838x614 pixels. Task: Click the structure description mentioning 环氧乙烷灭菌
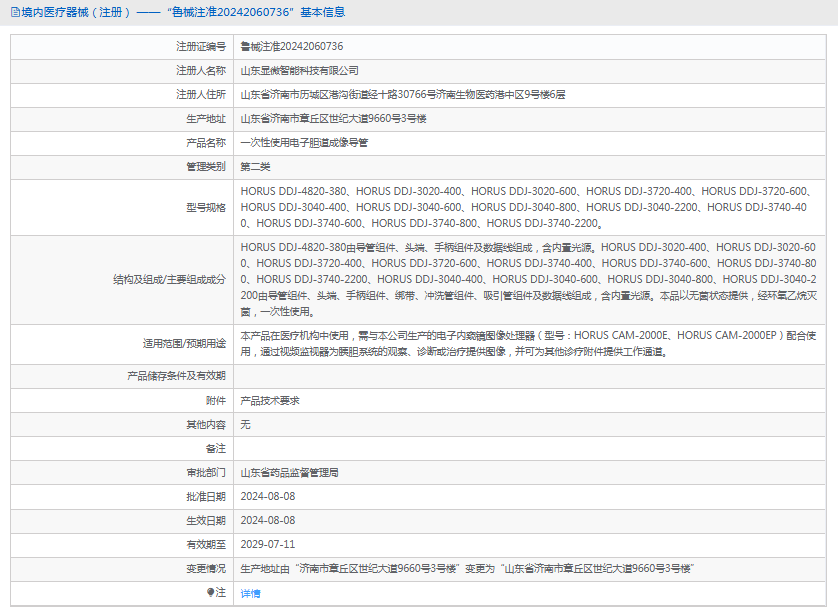(529, 279)
